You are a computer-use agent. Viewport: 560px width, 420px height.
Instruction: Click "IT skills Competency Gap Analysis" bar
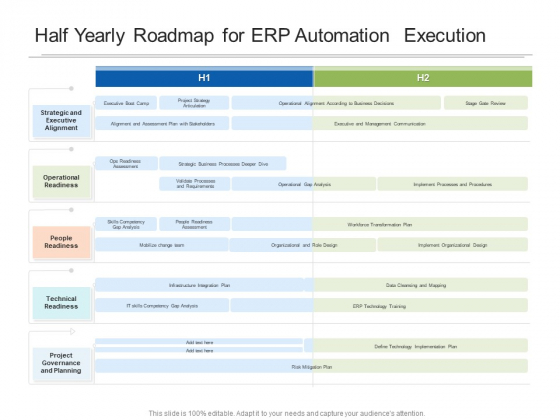coord(162,306)
